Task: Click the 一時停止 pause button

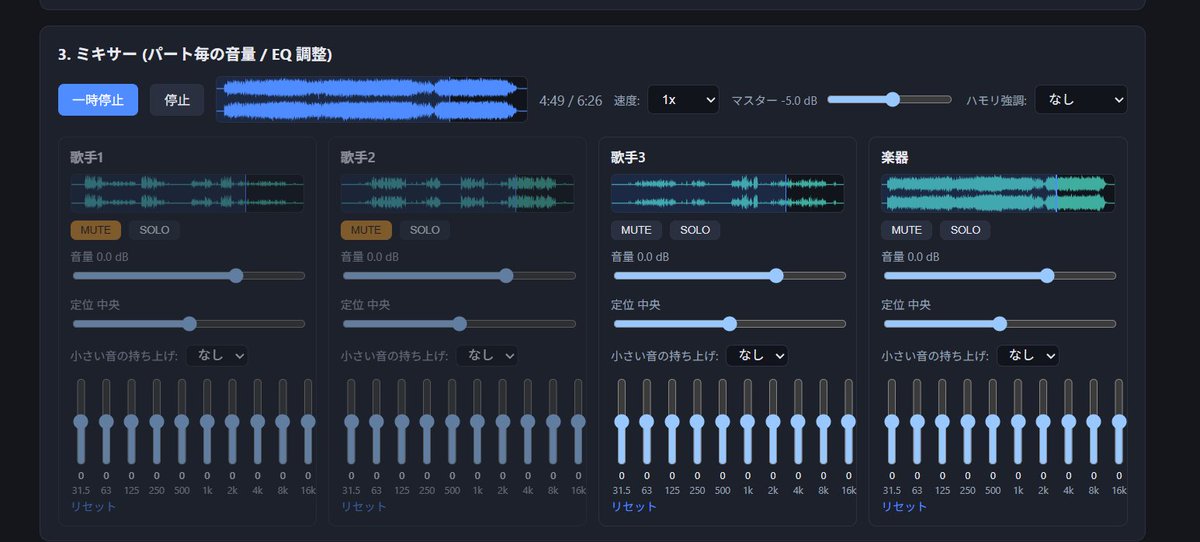Action: (98, 100)
